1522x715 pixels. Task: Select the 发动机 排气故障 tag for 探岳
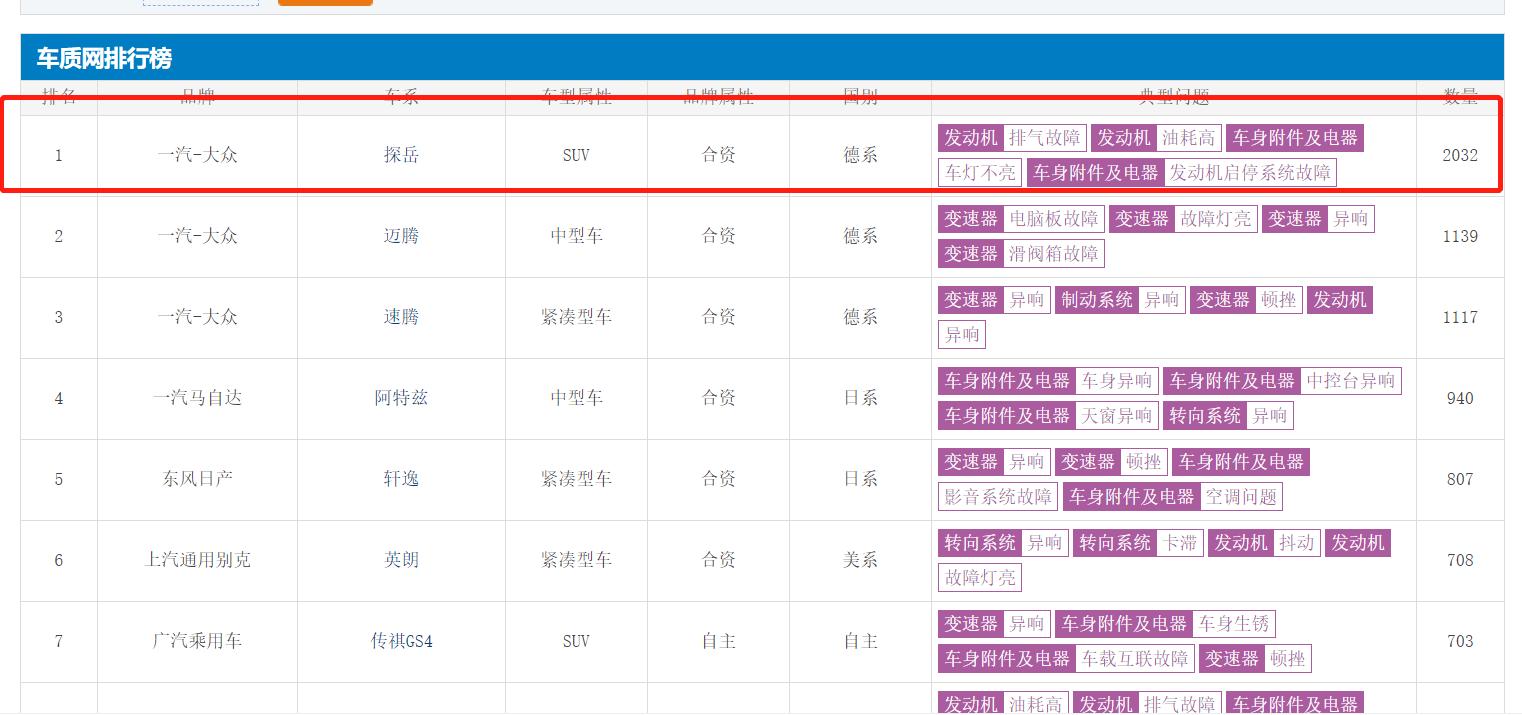pos(1012,138)
